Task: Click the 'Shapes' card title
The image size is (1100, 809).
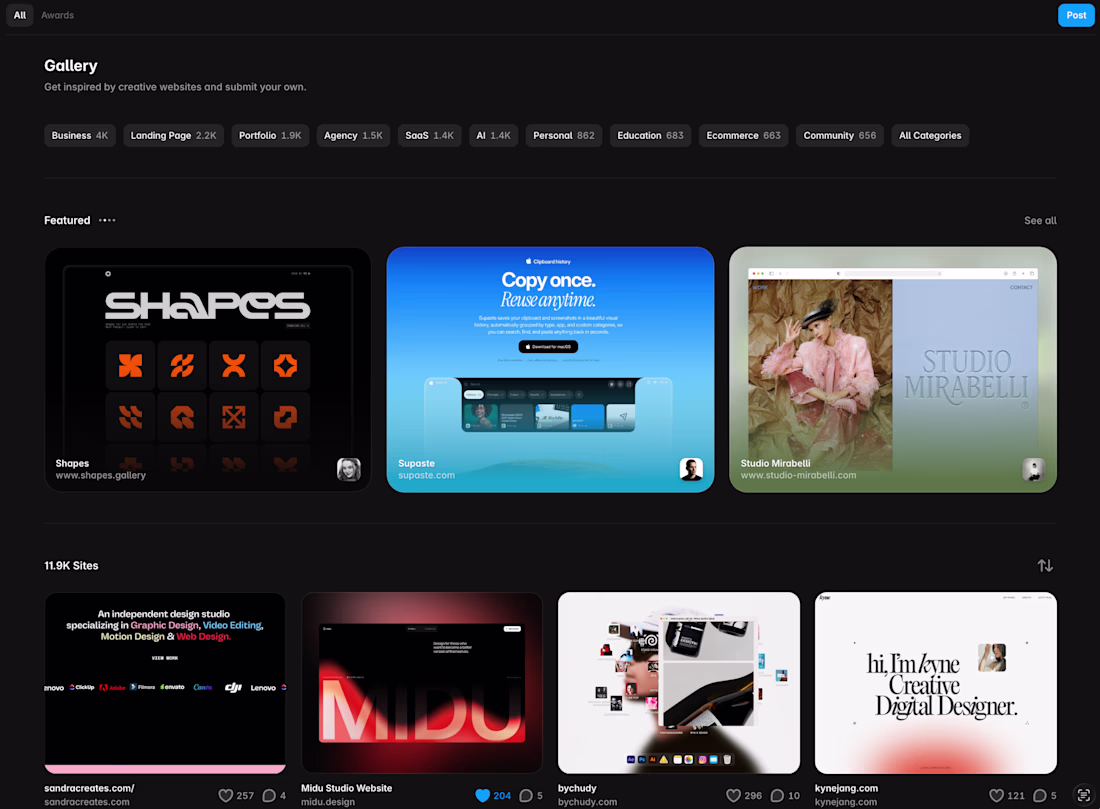Action: click(72, 463)
